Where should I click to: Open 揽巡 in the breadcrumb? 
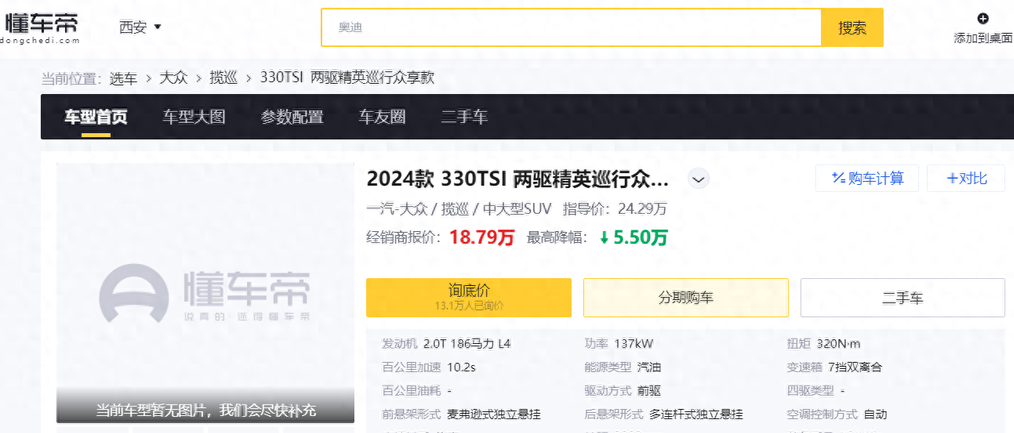click(x=224, y=78)
